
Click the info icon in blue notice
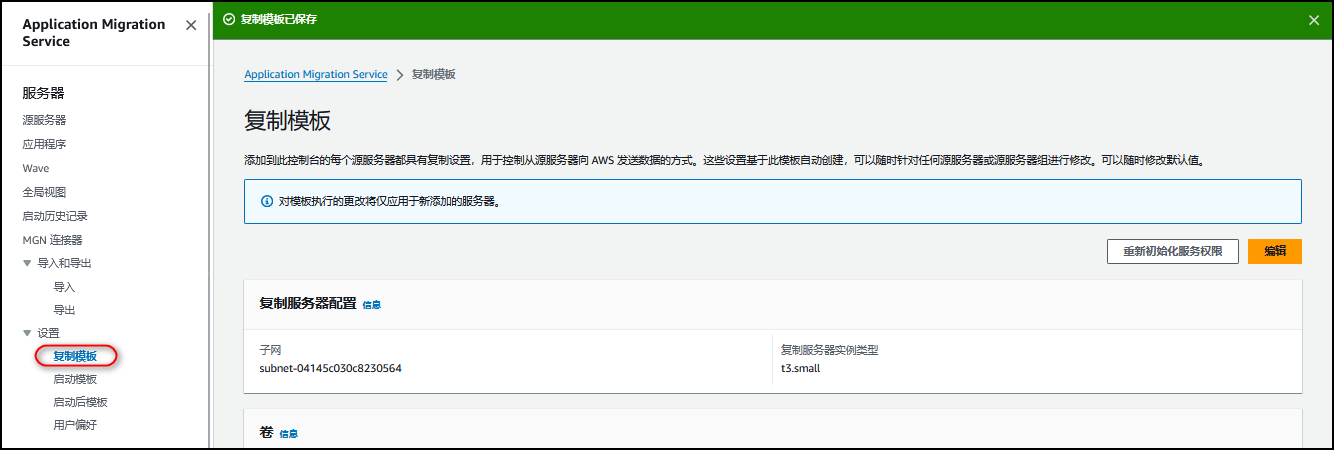[267, 201]
